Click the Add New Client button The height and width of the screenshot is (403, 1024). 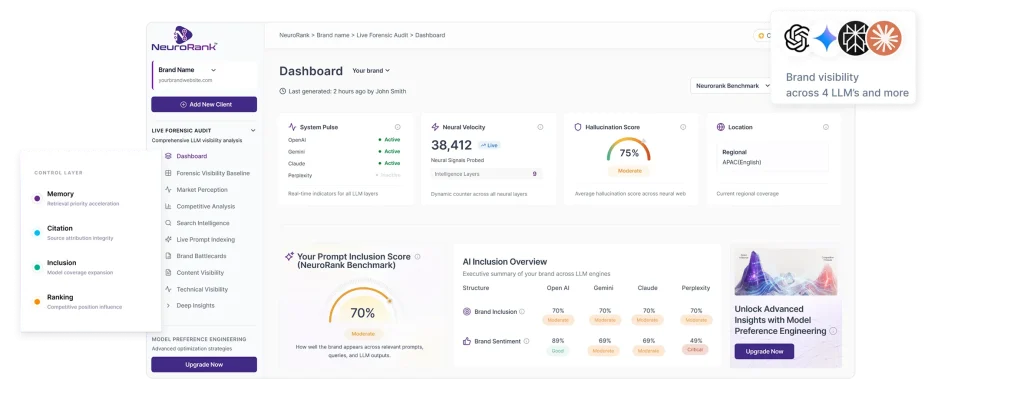coord(204,105)
